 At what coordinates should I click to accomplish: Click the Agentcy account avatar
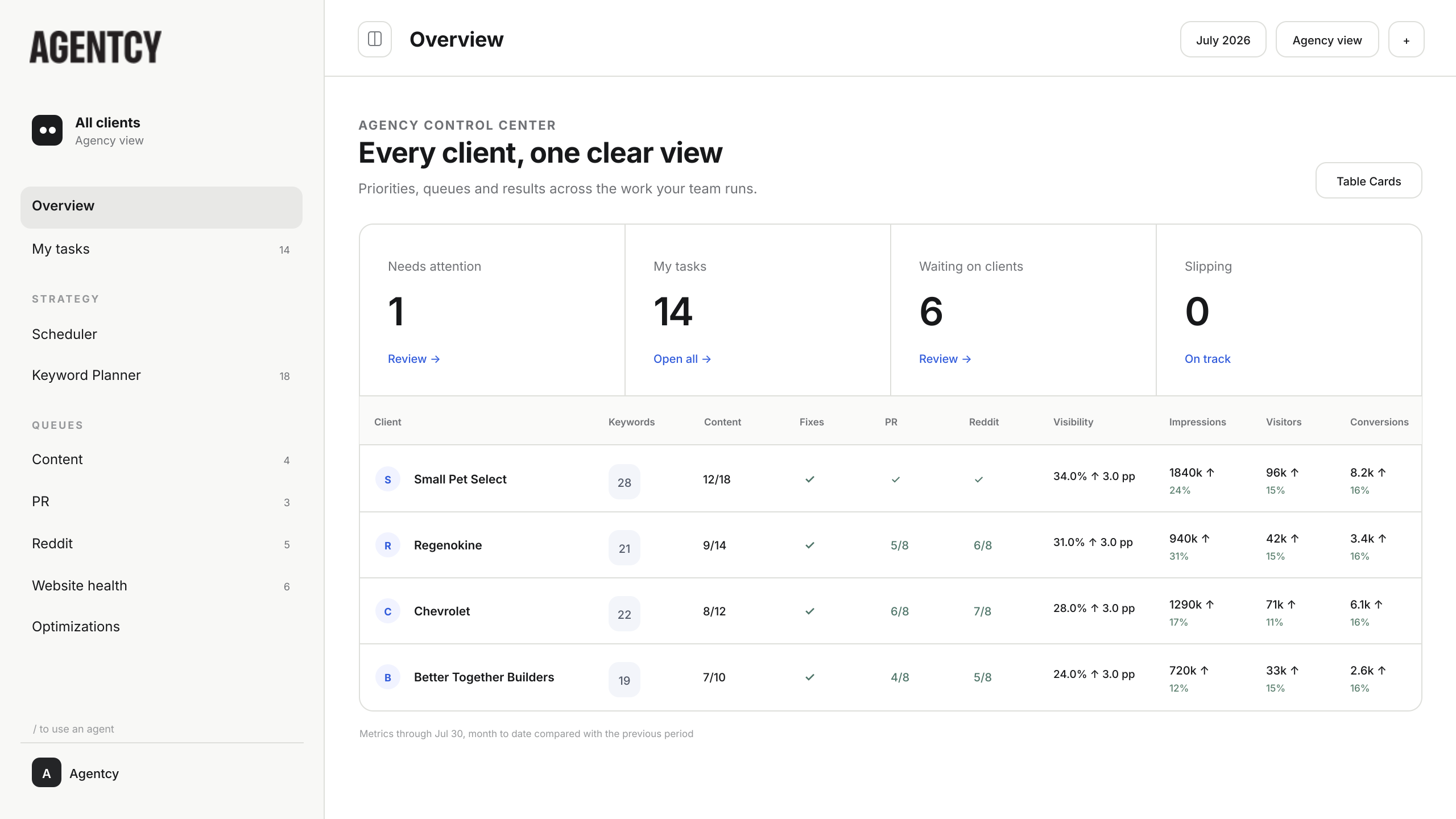click(x=47, y=772)
